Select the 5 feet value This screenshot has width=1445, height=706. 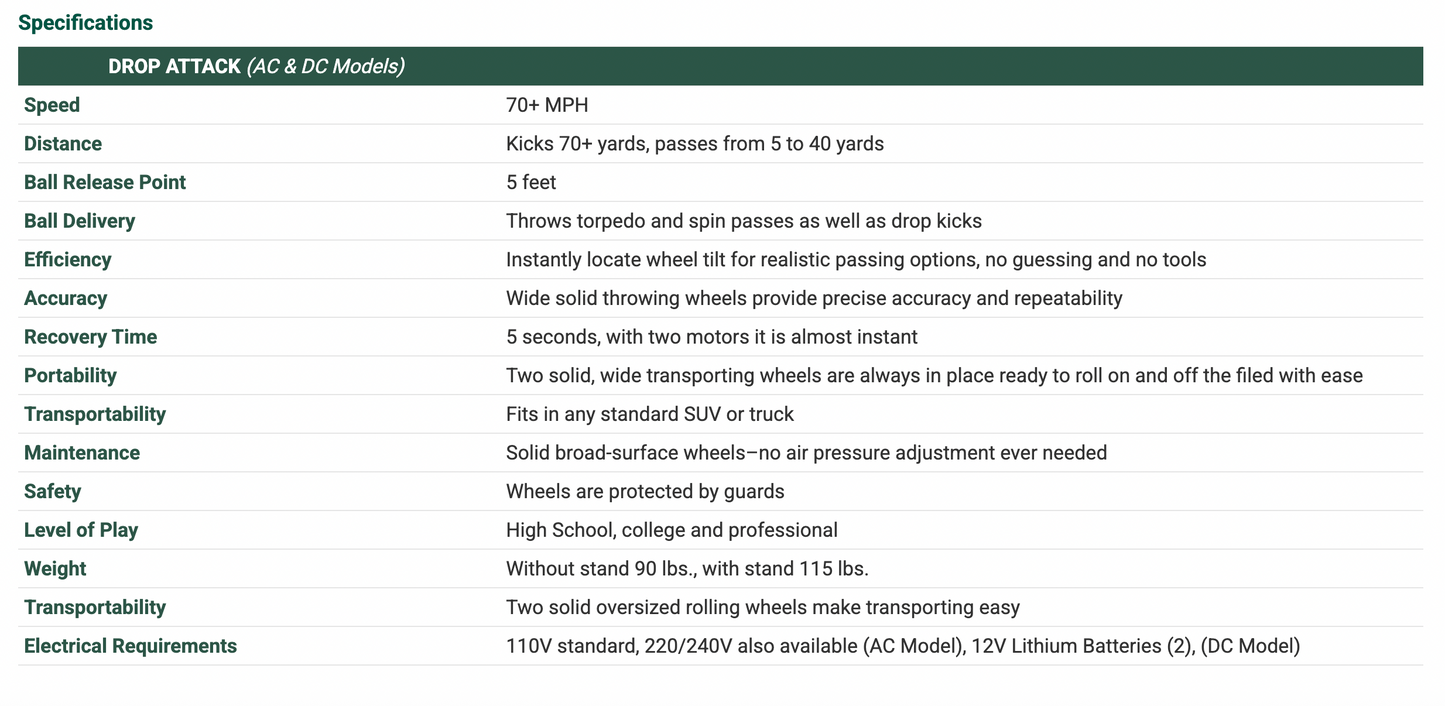tap(531, 182)
